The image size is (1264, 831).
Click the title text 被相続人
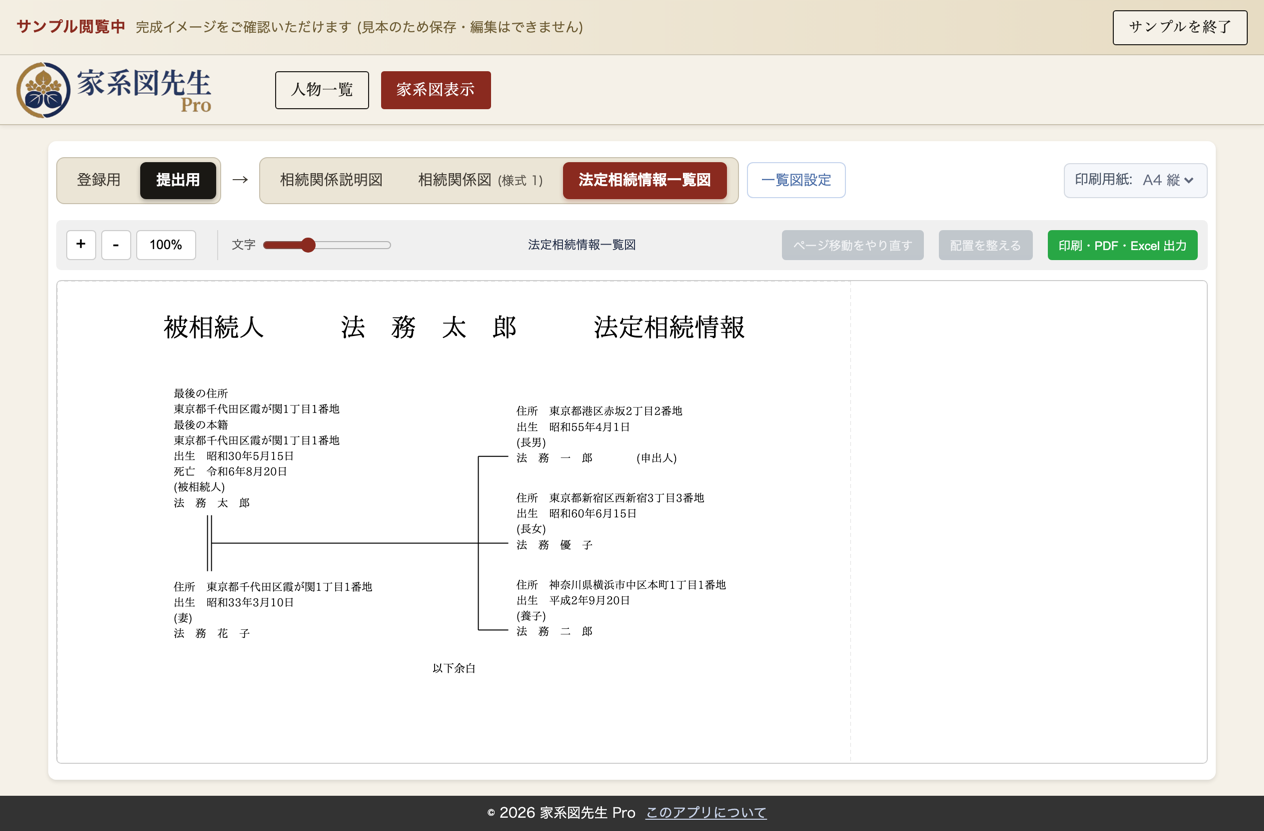point(213,328)
